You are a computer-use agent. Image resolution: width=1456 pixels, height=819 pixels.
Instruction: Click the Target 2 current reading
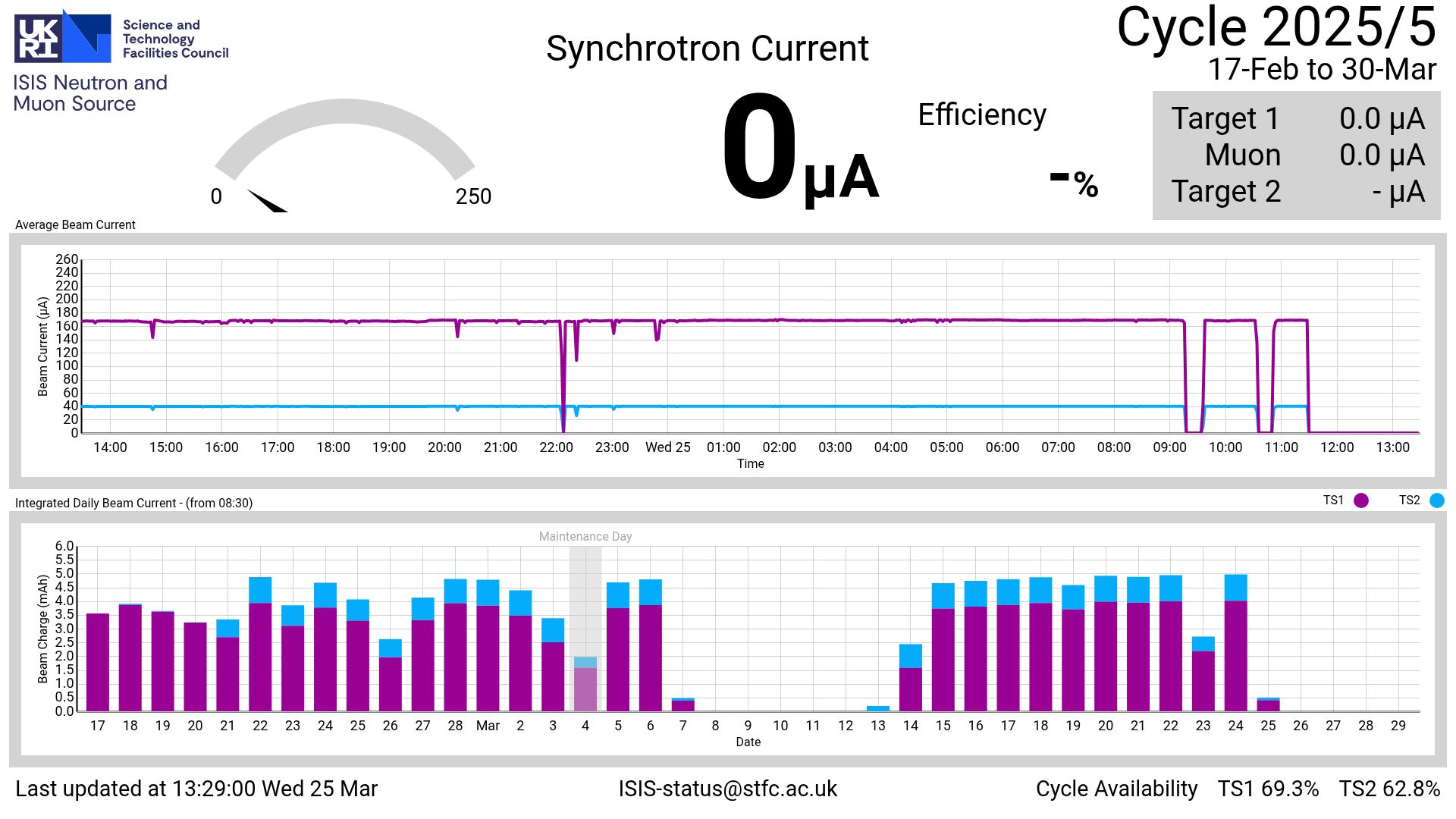(1398, 192)
